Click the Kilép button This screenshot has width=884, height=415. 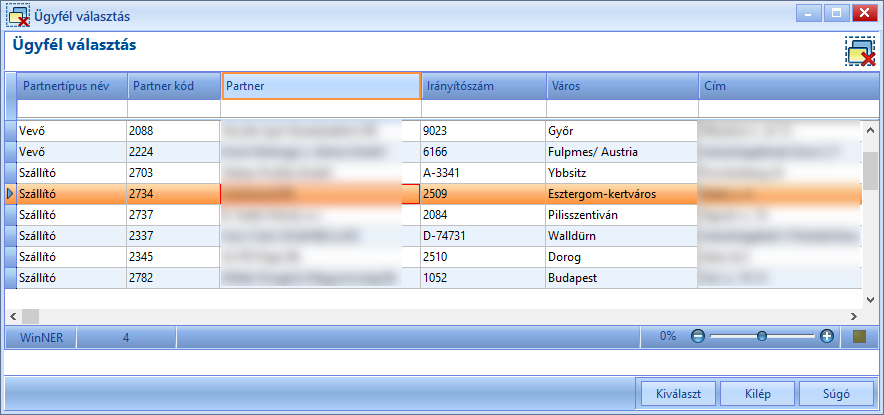click(758, 394)
